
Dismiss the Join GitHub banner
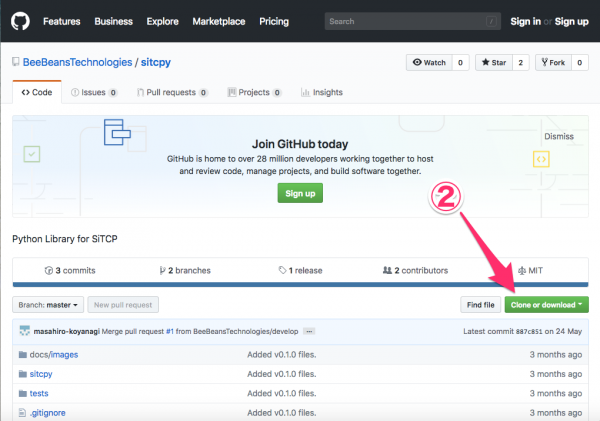(558, 136)
